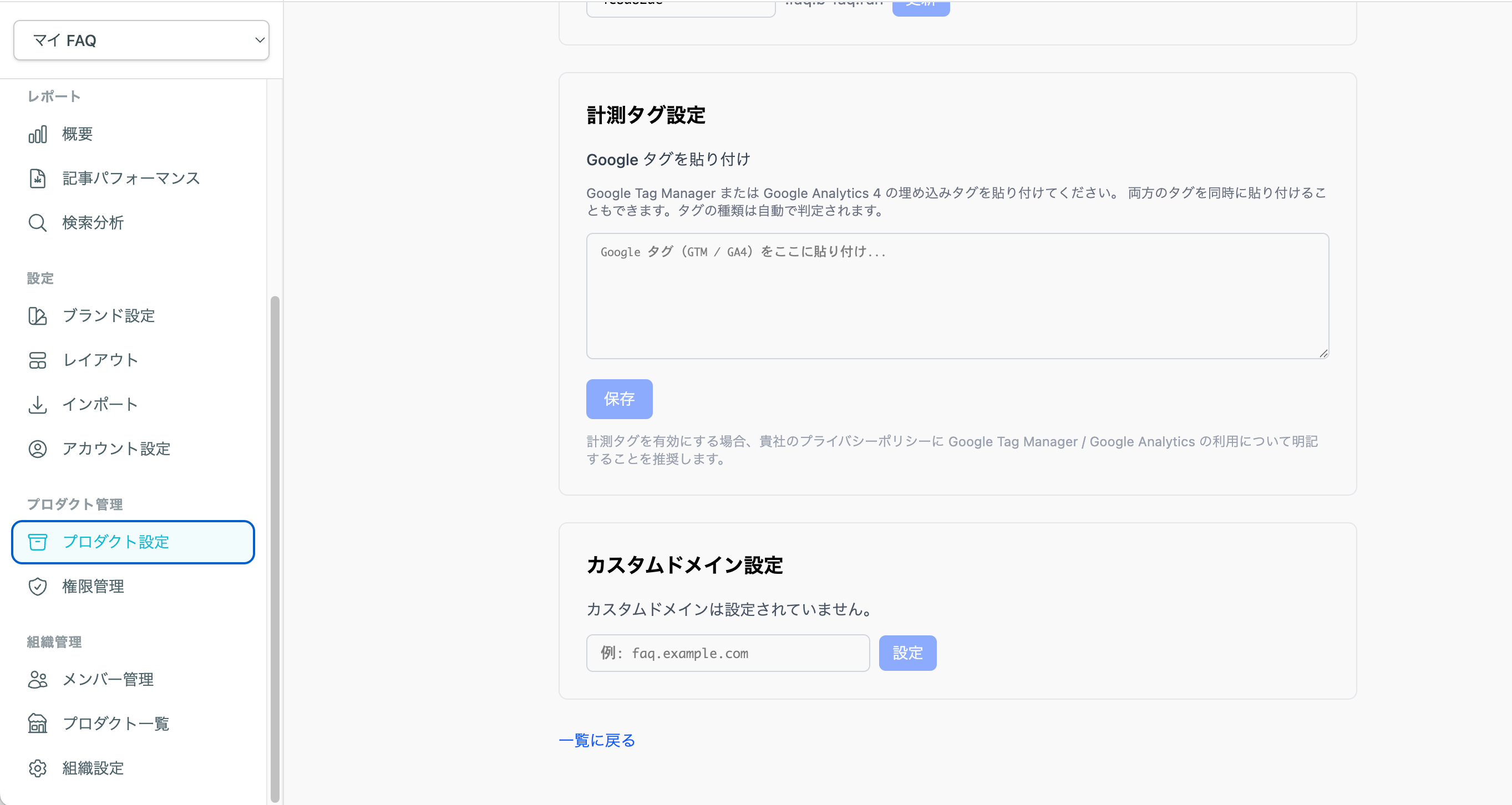Open 検索分析 page
This screenshot has width=1512, height=805.
(93, 223)
